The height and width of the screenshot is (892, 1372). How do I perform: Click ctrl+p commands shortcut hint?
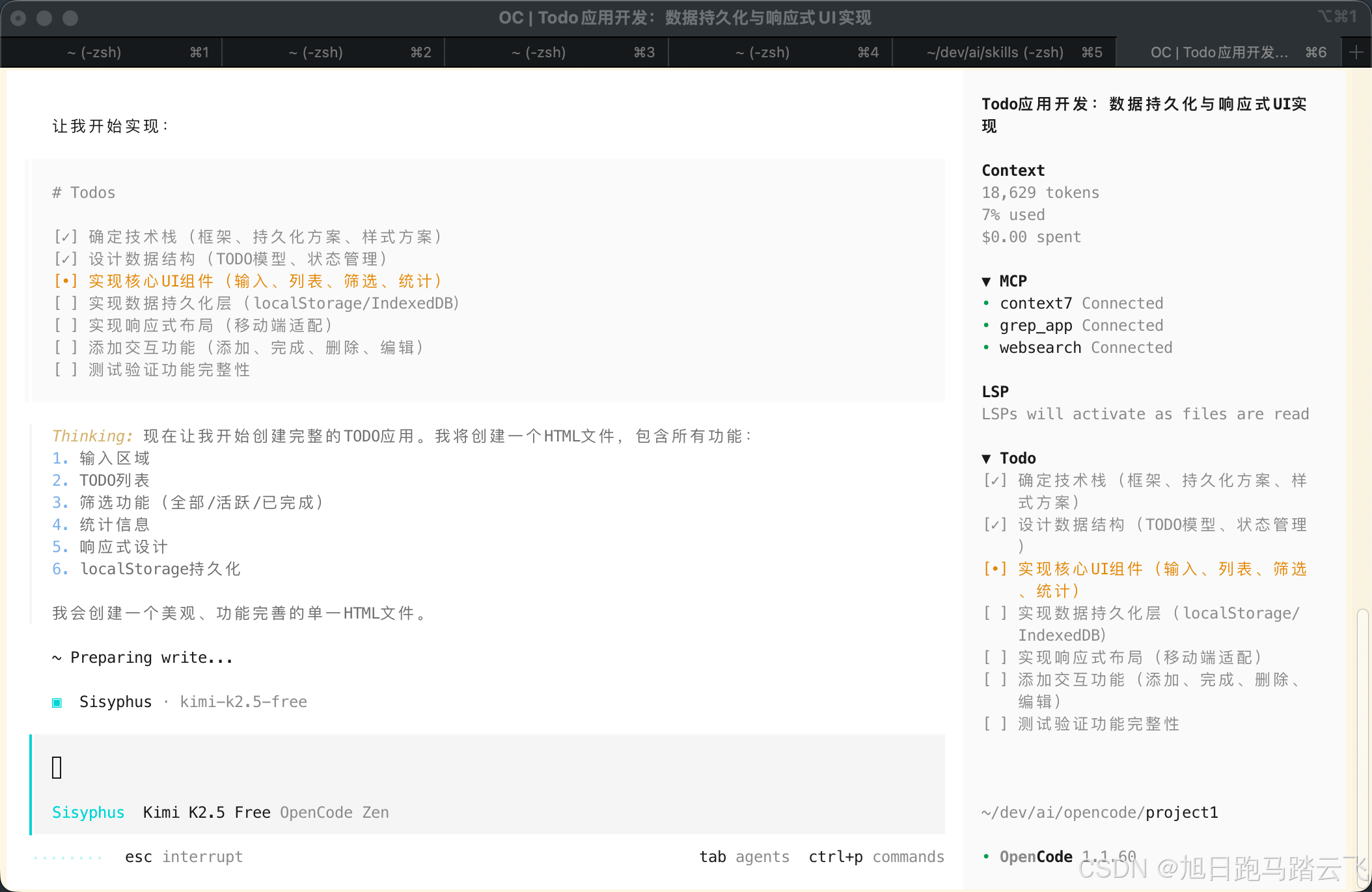(876, 856)
